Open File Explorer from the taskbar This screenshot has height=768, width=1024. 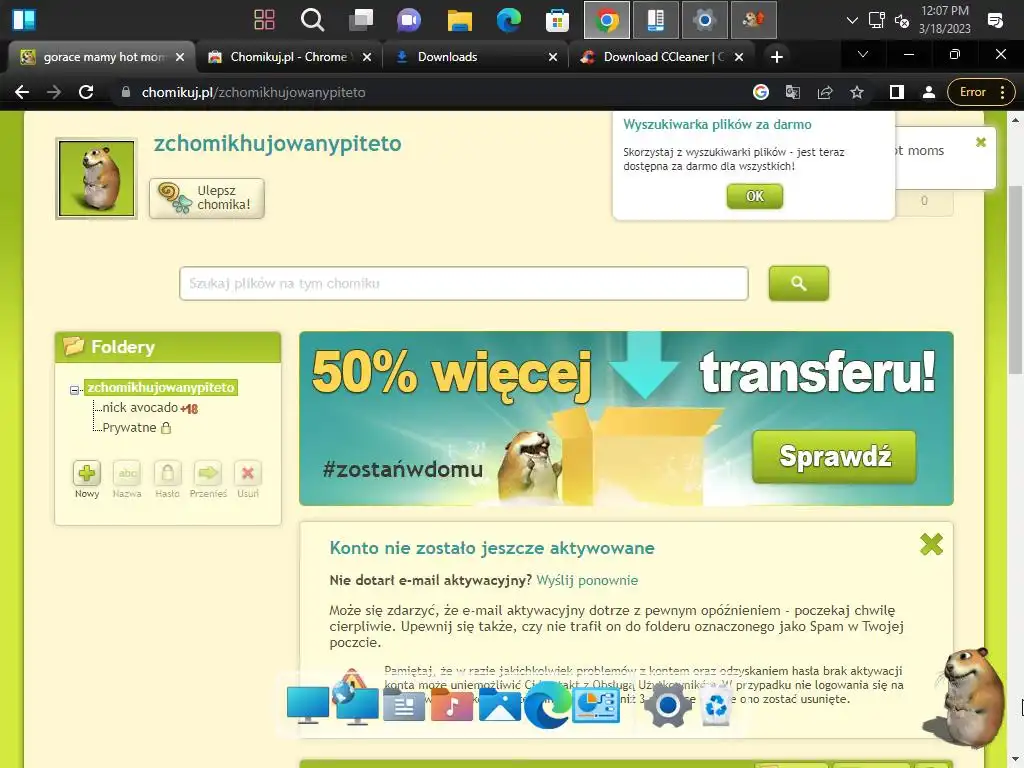click(x=459, y=20)
